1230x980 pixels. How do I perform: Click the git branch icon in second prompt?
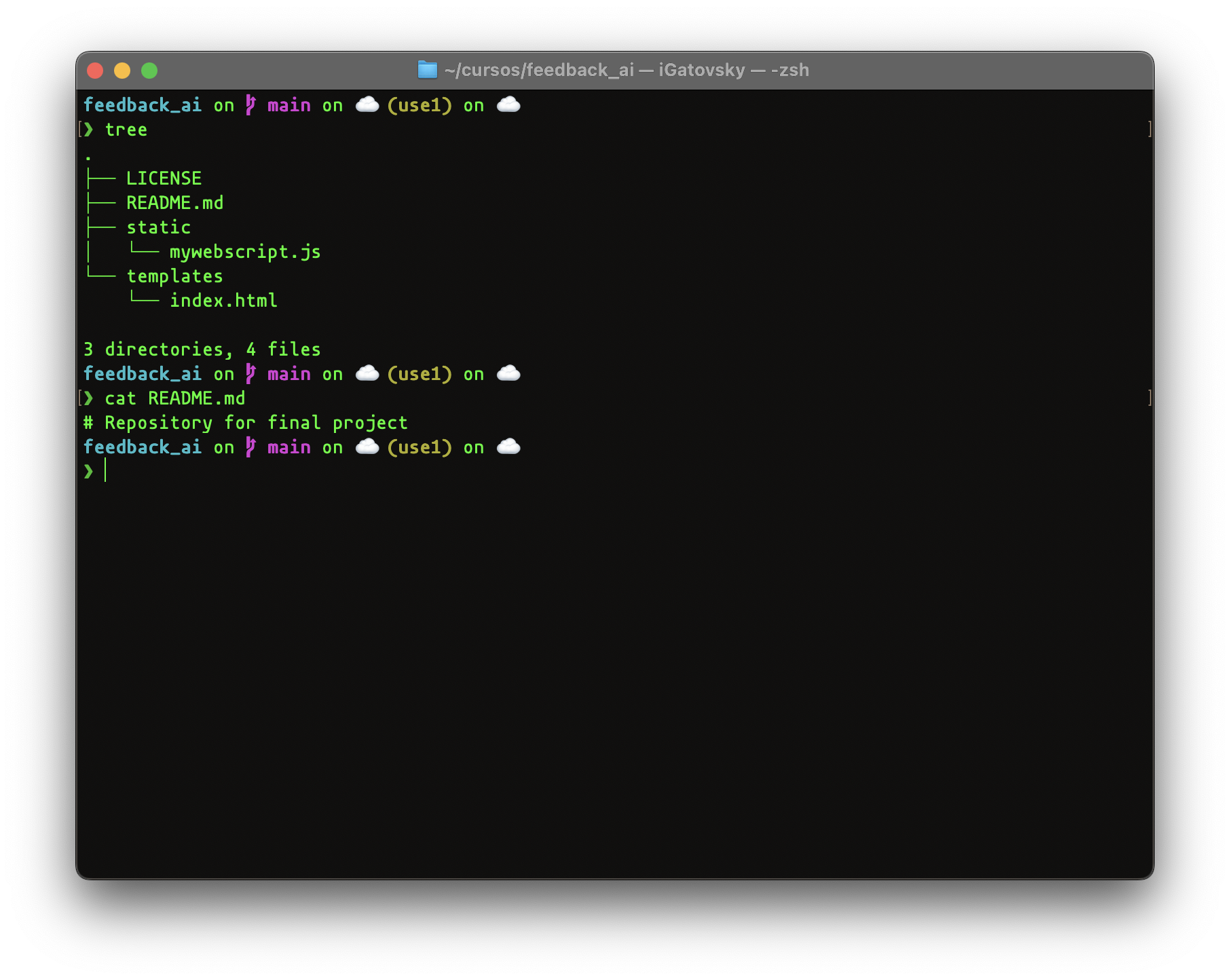(x=250, y=374)
